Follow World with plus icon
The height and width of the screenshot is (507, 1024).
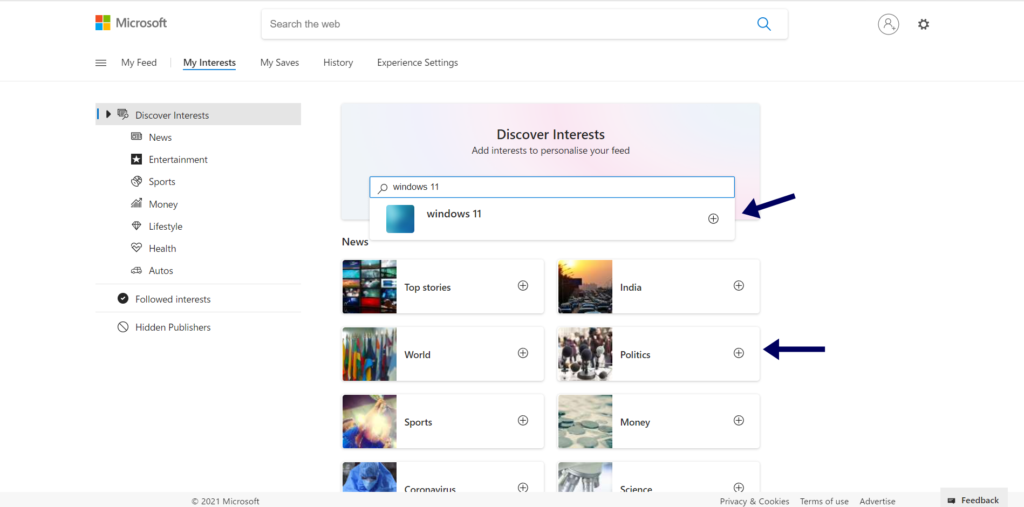tap(523, 353)
